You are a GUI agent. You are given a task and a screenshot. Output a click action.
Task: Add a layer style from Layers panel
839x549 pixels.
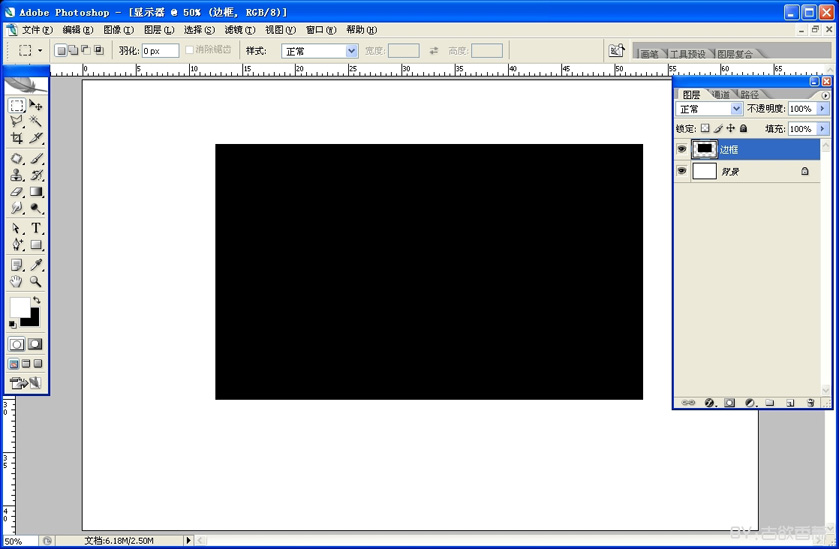click(x=710, y=402)
